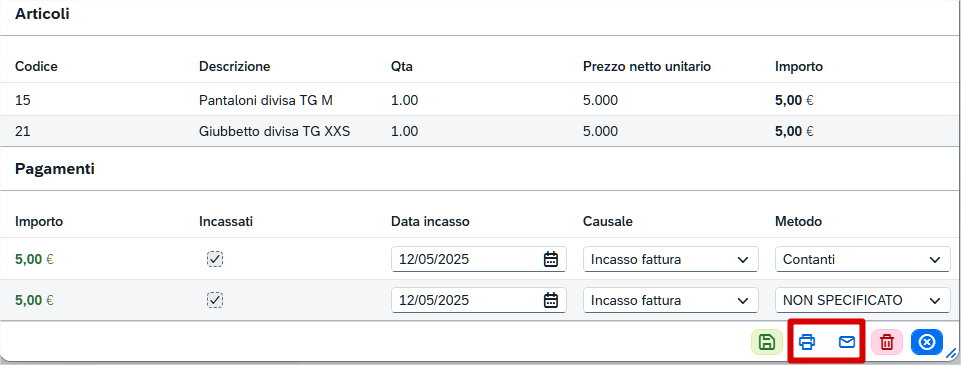Image resolution: width=961 pixels, height=365 pixels.
Task: Open calendar picker for NON SPECIFICATO payment date
Action: (551, 300)
